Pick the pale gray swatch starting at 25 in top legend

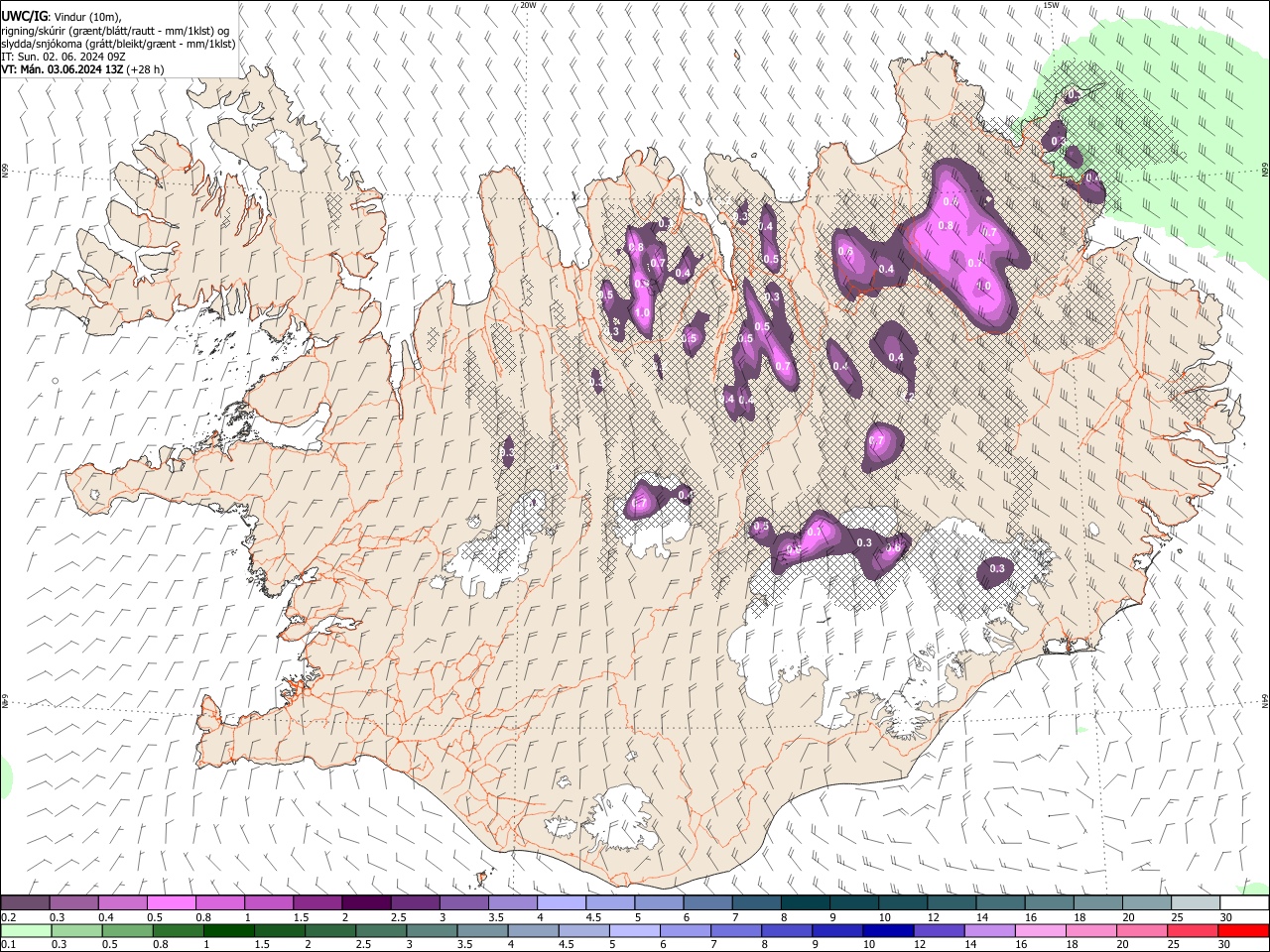[x=1195, y=902]
